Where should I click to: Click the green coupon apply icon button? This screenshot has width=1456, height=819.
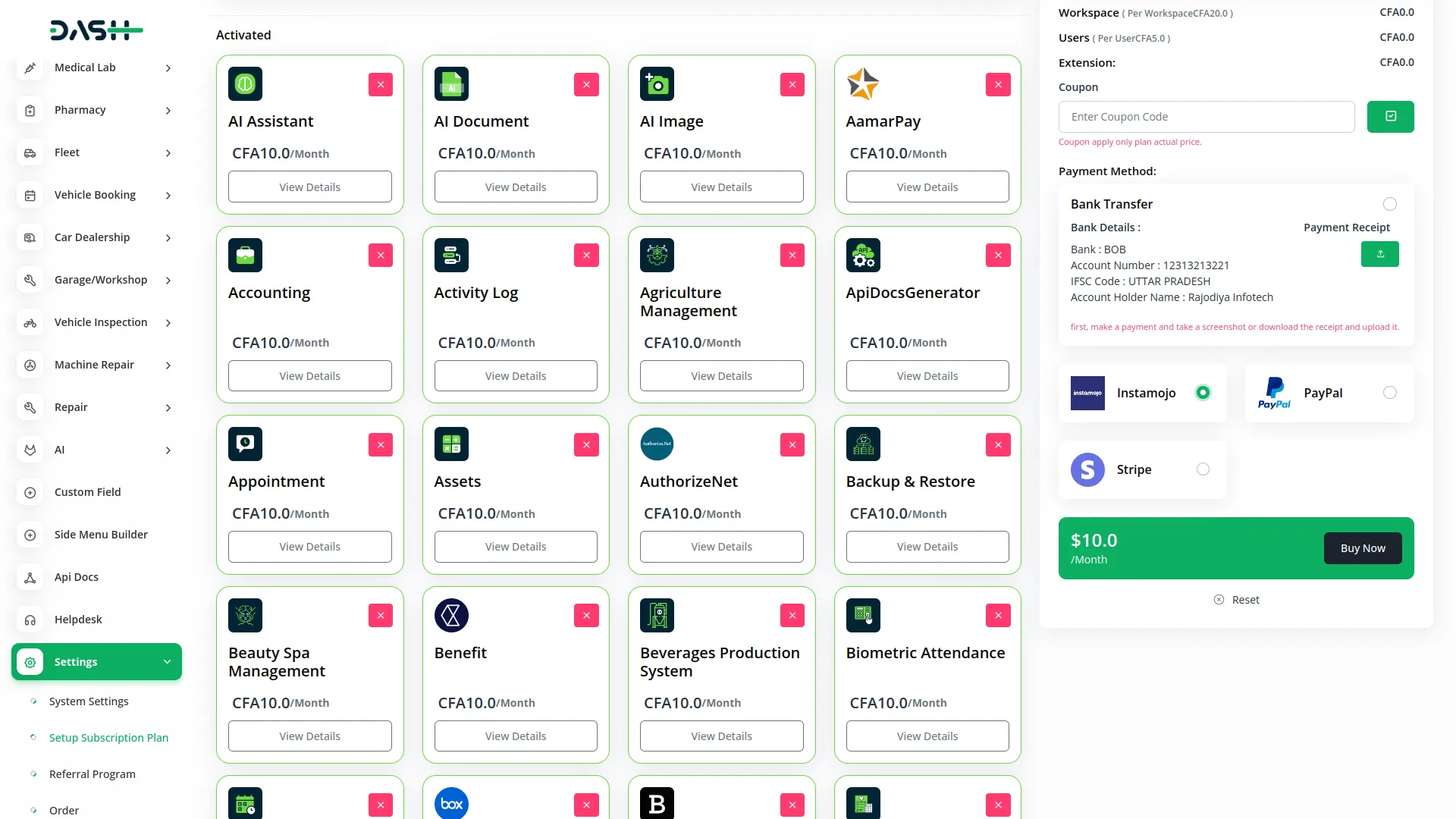click(x=1390, y=117)
